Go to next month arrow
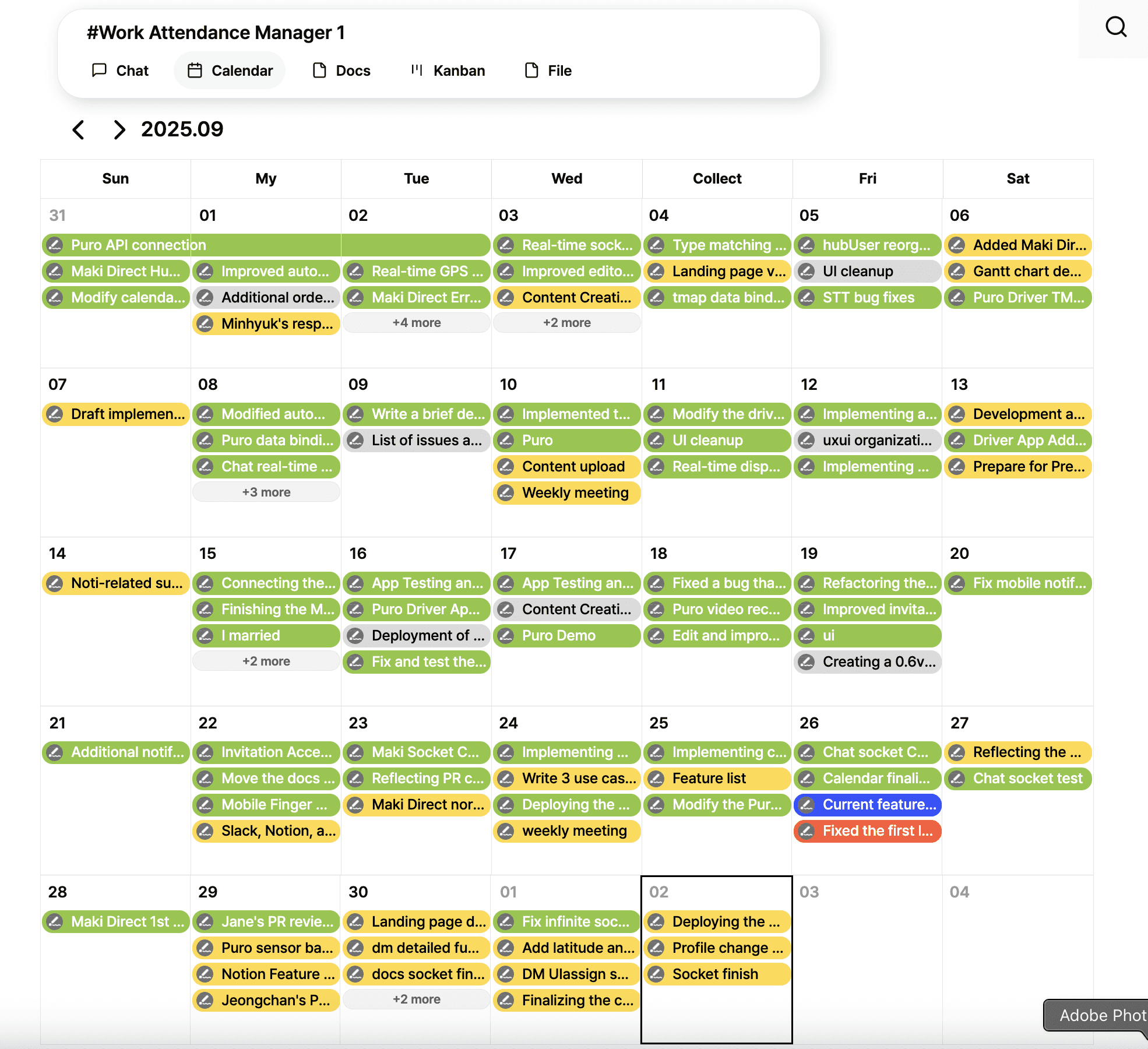 [119, 129]
